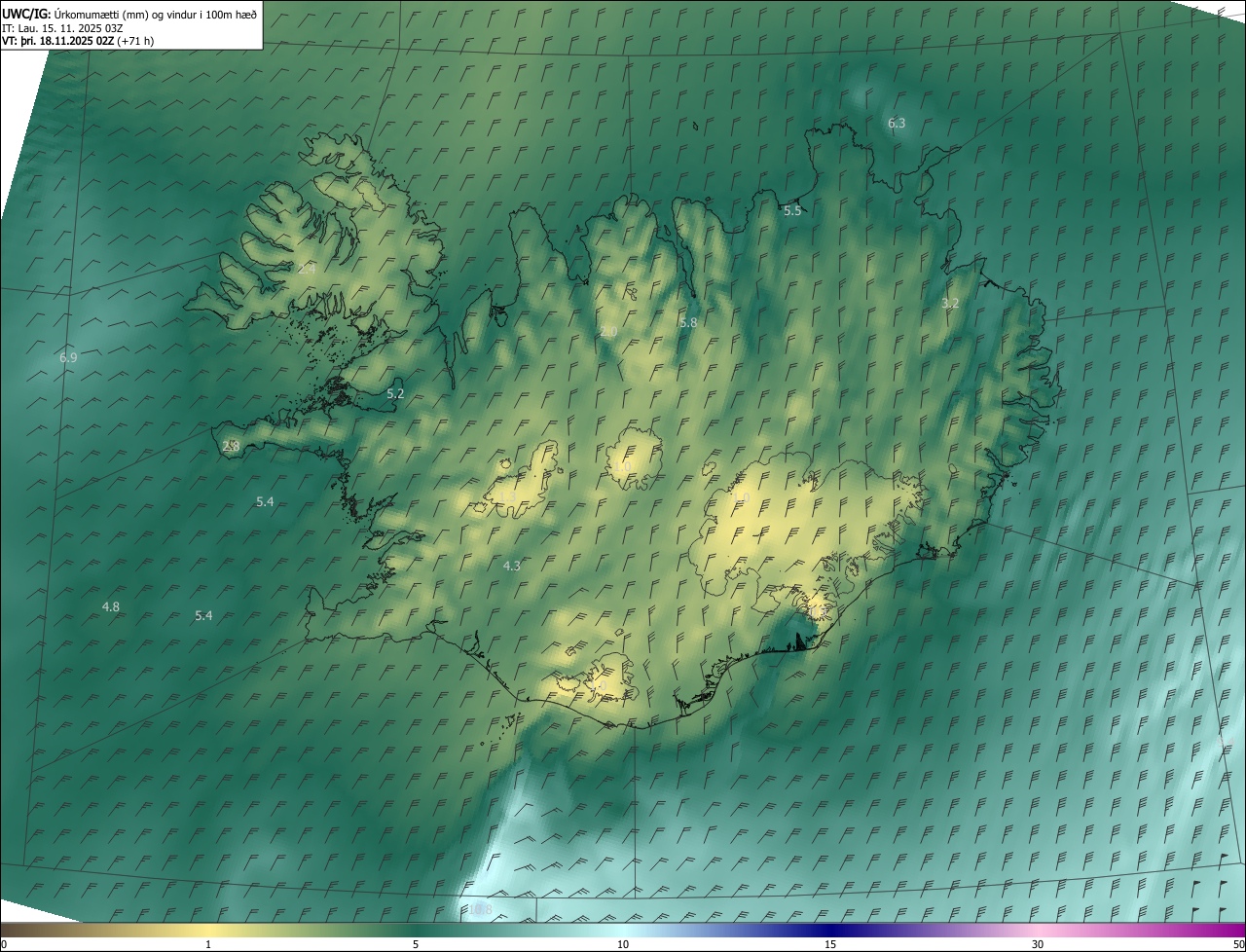1246x952 pixels.
Task: Click the 5 tick label on the colorbar
Action: tap(416, 944)
